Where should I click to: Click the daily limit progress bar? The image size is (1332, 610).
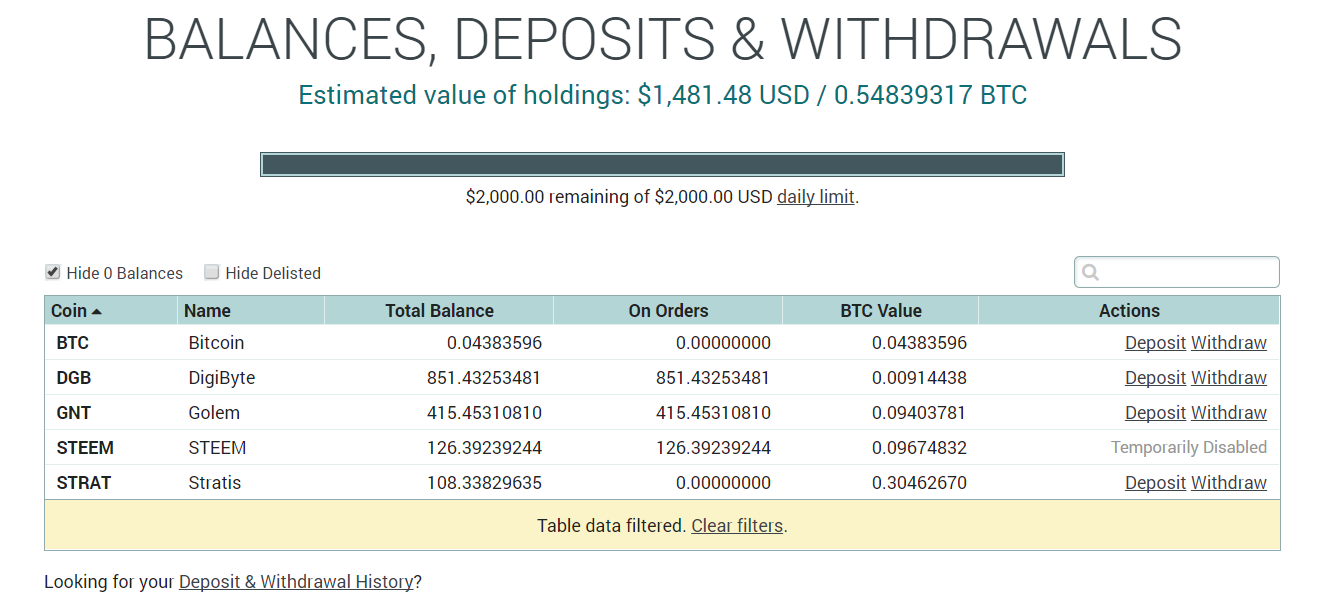(662, 165)
